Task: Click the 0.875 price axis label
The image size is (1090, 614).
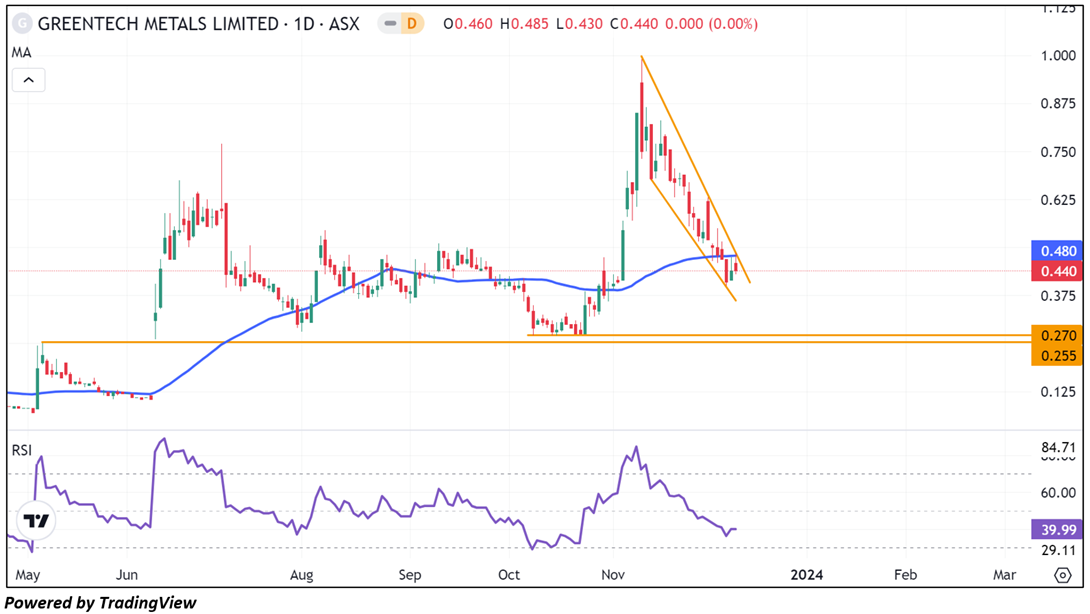Action: 1058,104
